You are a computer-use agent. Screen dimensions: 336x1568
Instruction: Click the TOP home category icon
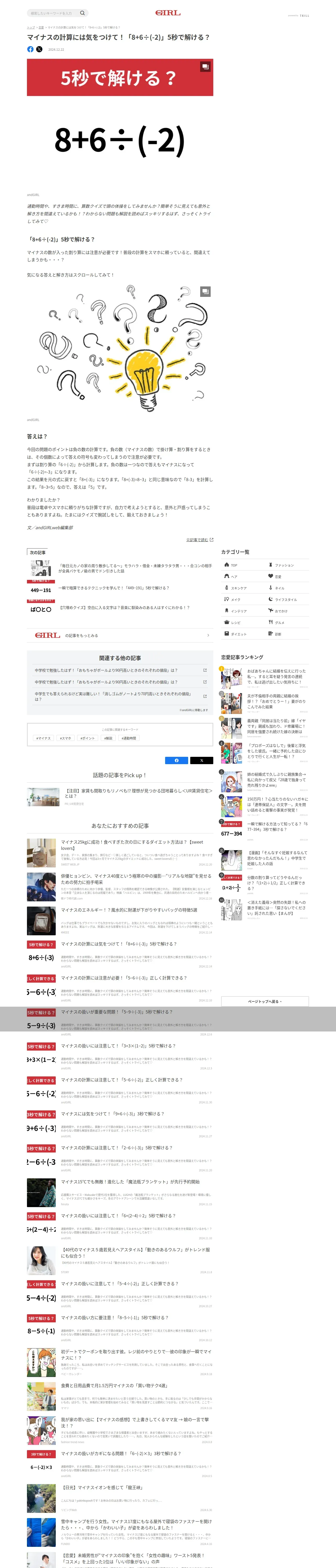226,565
